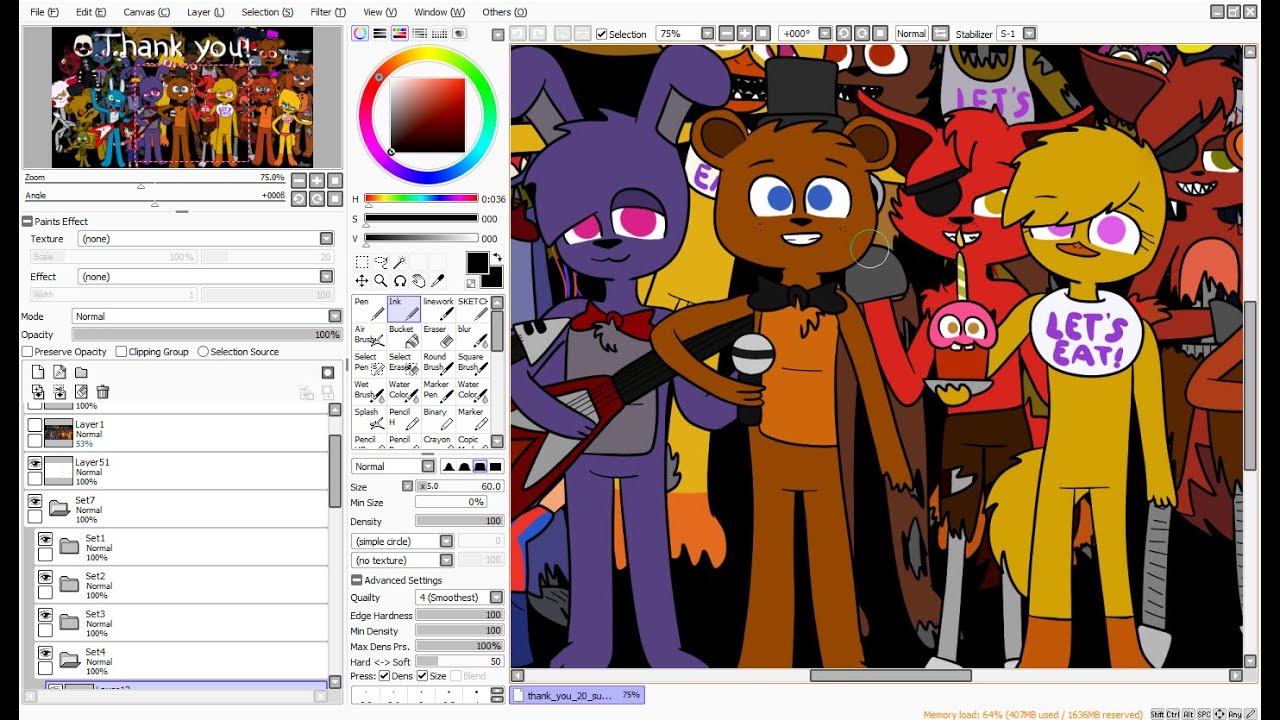The height and width of the screenshot is (720, 1280).
Task: Create a new linework layer
Action: [59, 372]
